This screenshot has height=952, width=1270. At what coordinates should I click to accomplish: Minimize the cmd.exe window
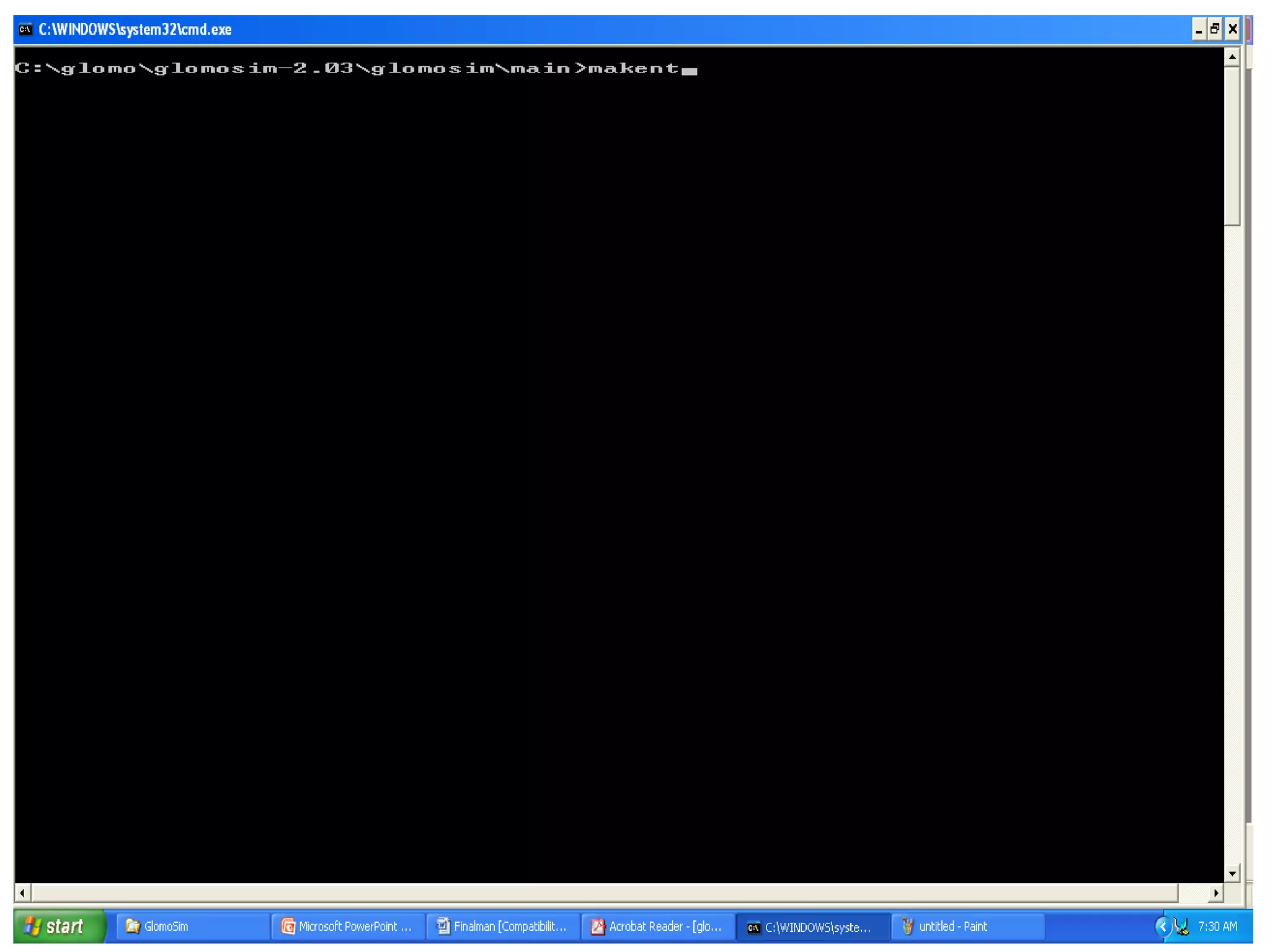click(1198, 29)
